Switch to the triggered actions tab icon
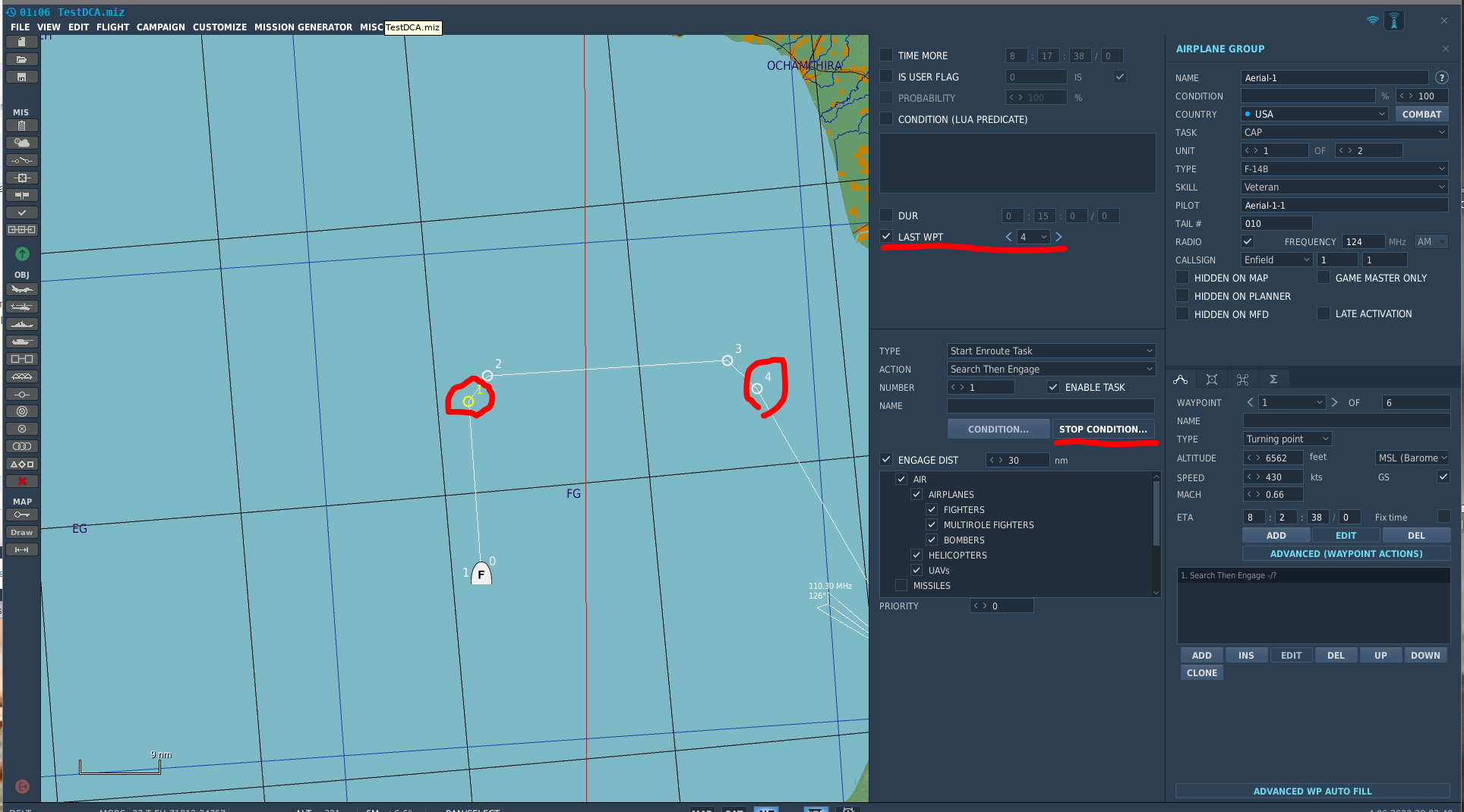 1242,379
